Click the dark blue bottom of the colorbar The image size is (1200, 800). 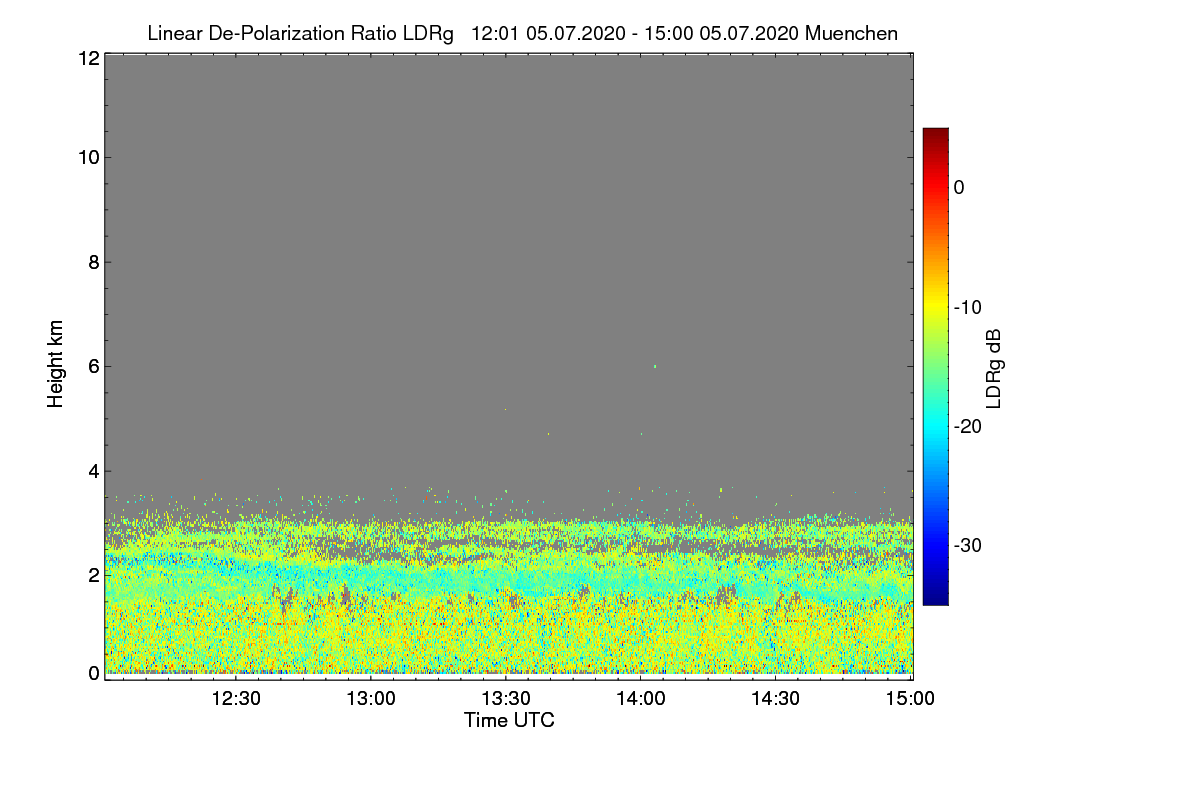(x=935, y=597)
